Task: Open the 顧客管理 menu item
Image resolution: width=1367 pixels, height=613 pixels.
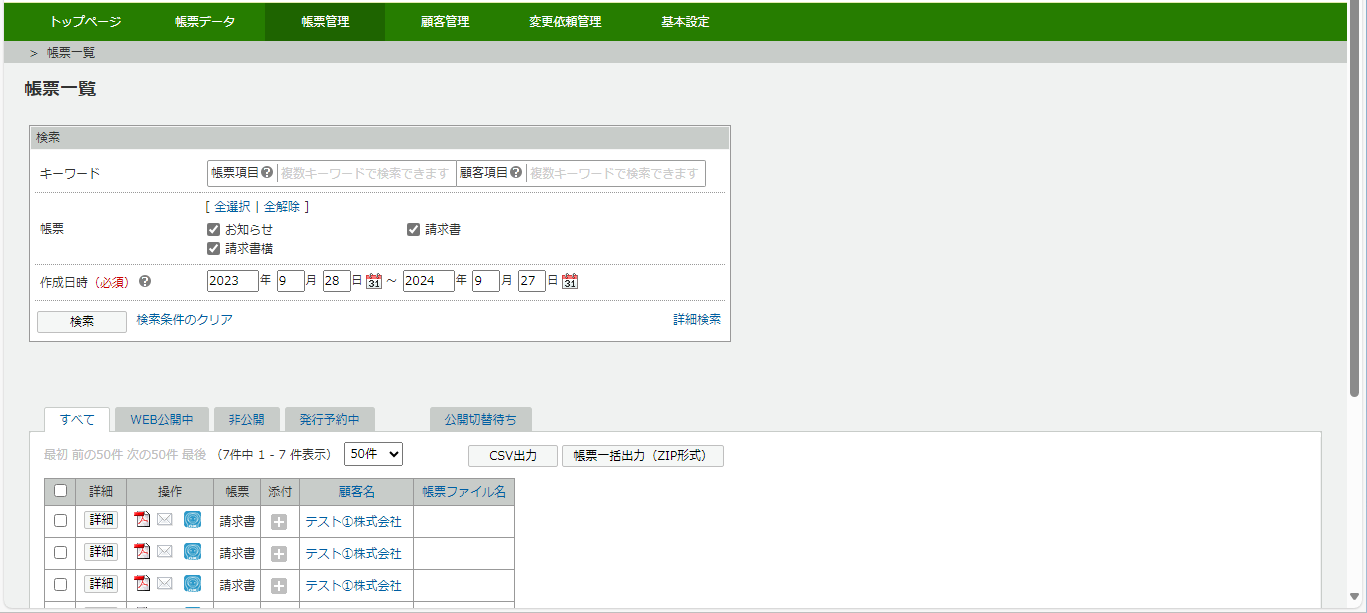Action: coord(444,20)
